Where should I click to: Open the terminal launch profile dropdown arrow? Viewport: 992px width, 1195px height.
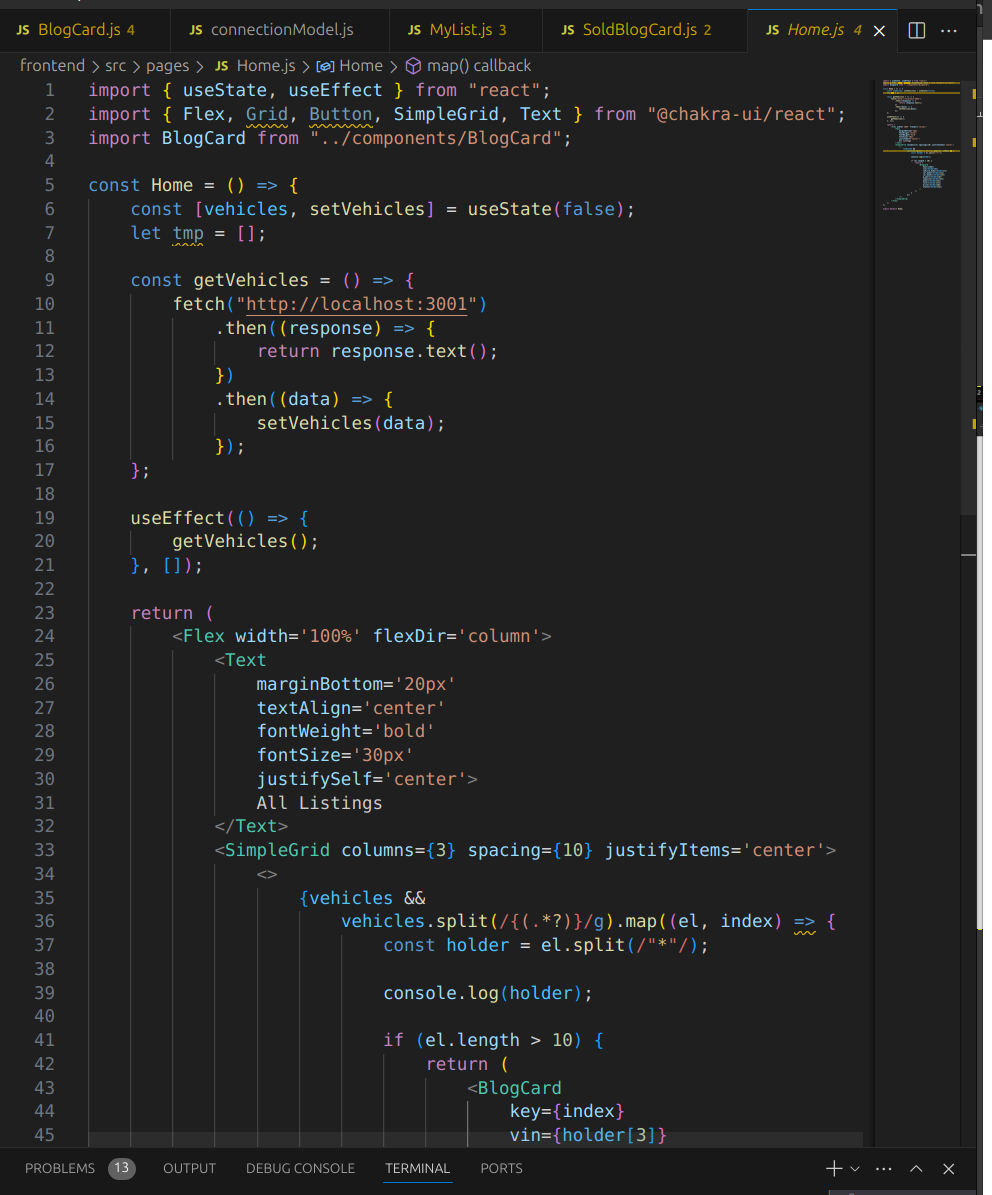pyautogui.click(x=855, y=1168)
